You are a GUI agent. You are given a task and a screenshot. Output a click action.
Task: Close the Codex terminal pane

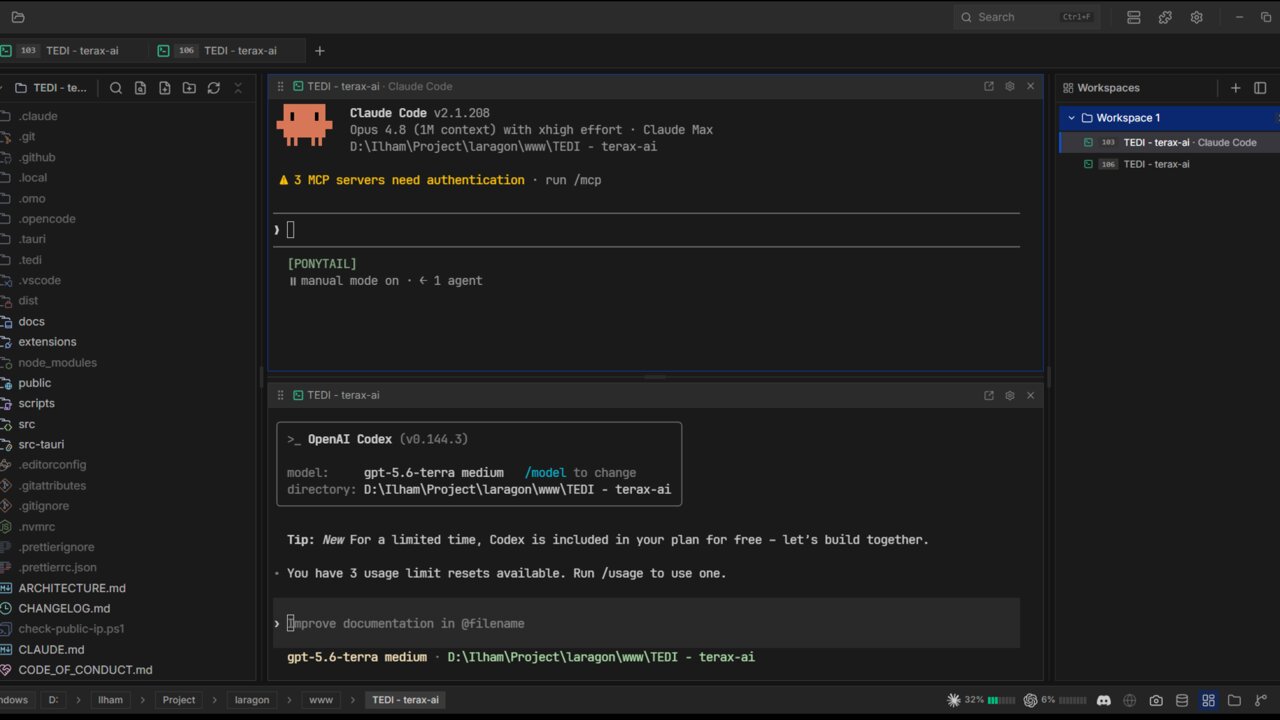click(1030, 395)
